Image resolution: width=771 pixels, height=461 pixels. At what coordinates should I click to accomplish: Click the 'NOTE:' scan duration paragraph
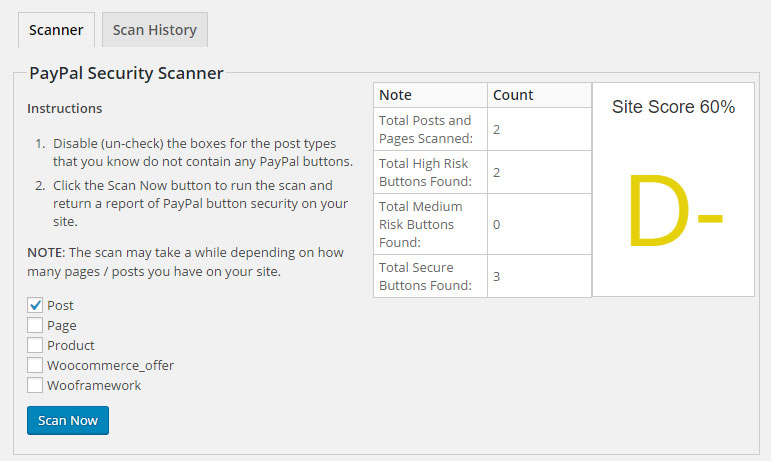(x=185, y=262)
